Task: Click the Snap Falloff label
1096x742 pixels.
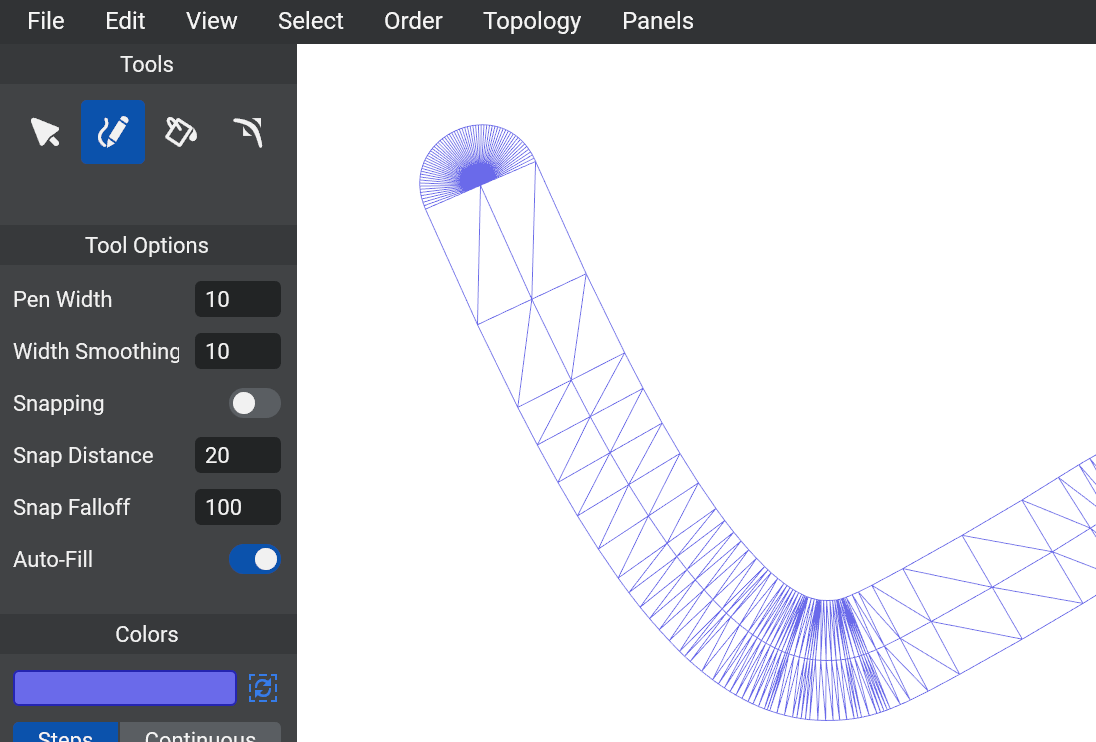Action: 71,507
